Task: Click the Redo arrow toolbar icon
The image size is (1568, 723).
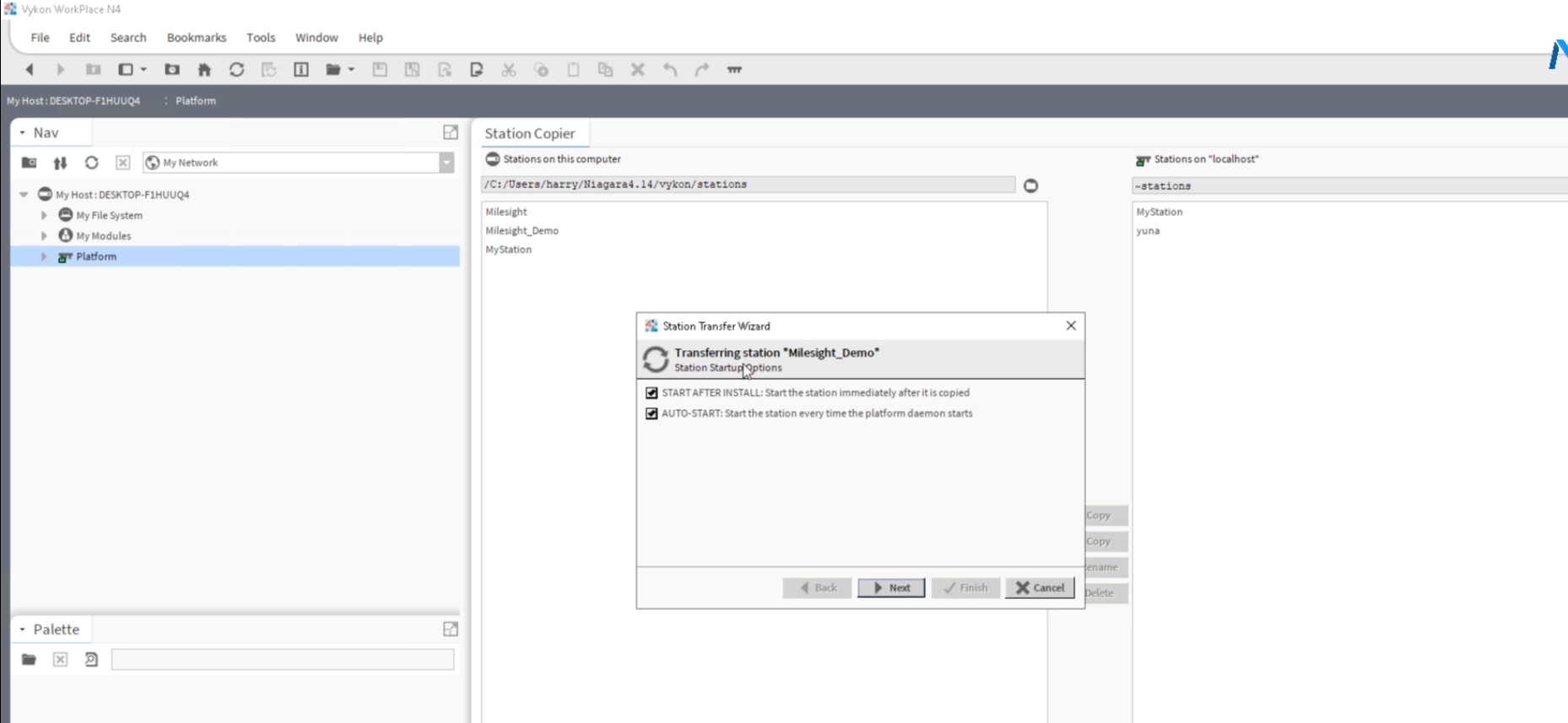Action: click(x=702, y=70)
